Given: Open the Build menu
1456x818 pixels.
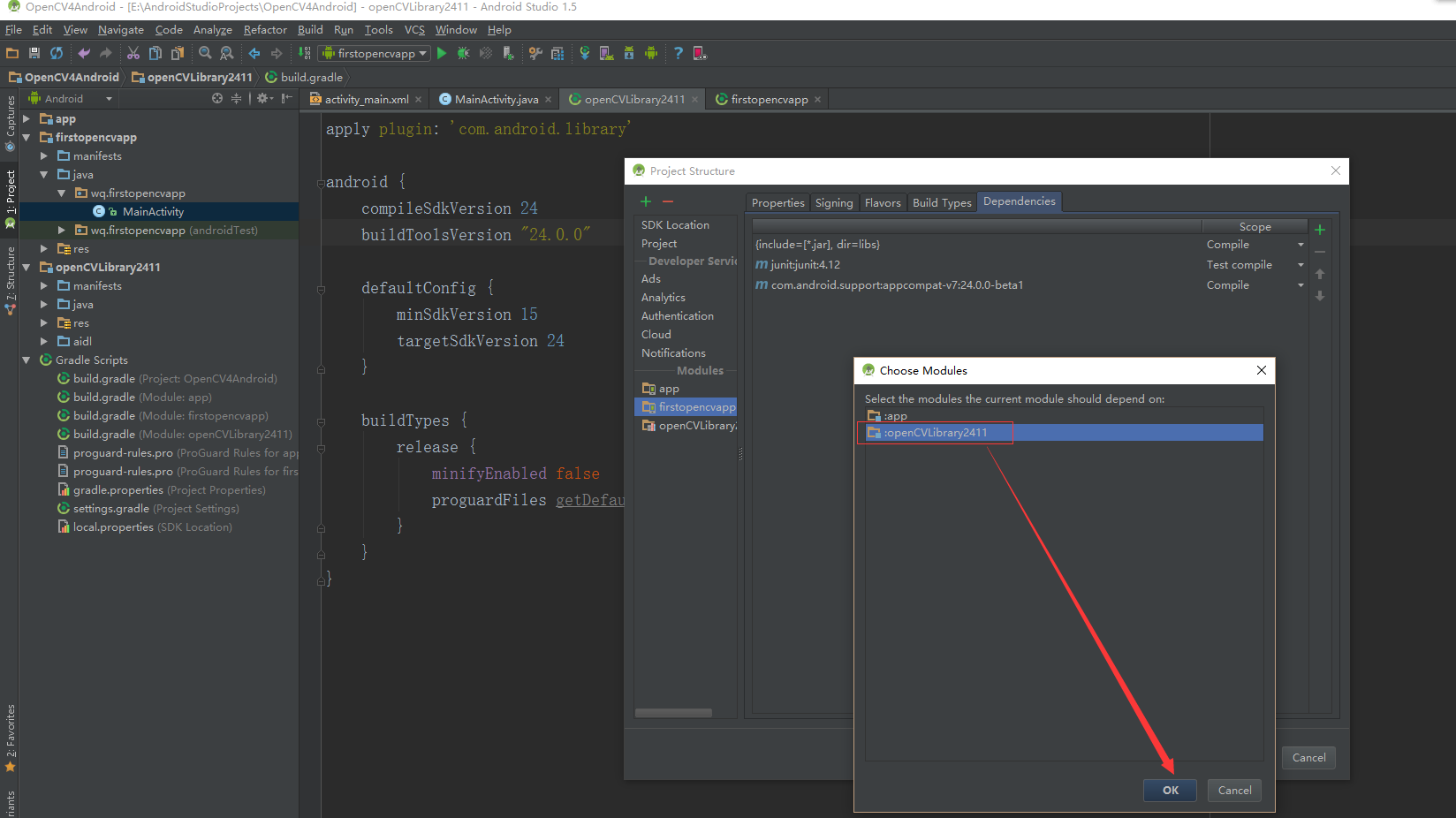Looking at the screenshot, I should pos(310,29).
